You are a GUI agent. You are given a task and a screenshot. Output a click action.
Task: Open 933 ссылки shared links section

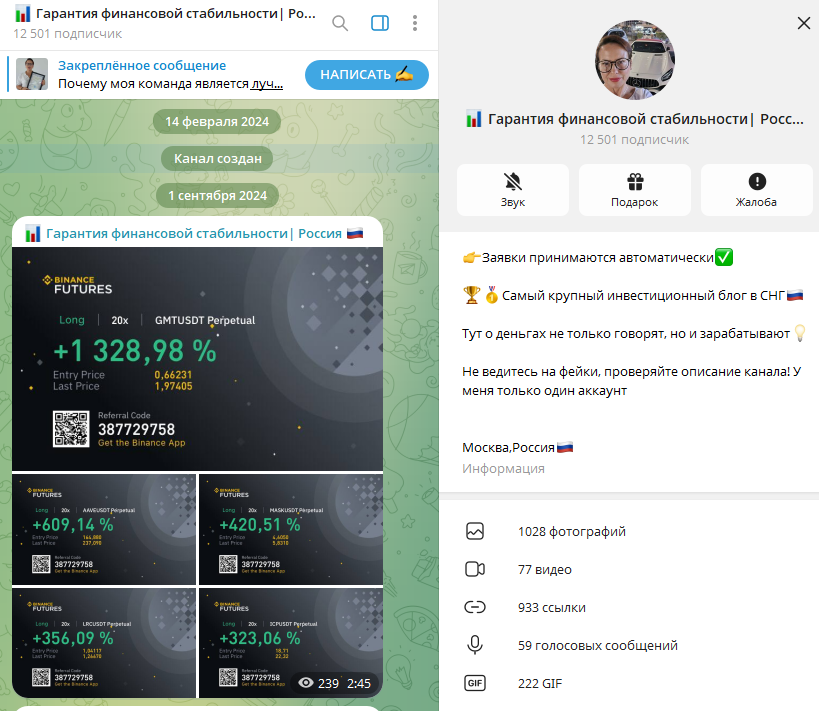coord(629,608)
